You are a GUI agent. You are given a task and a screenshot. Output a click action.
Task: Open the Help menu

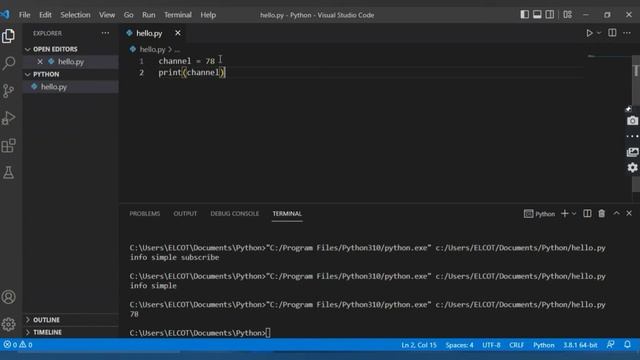tap(208, 15)
